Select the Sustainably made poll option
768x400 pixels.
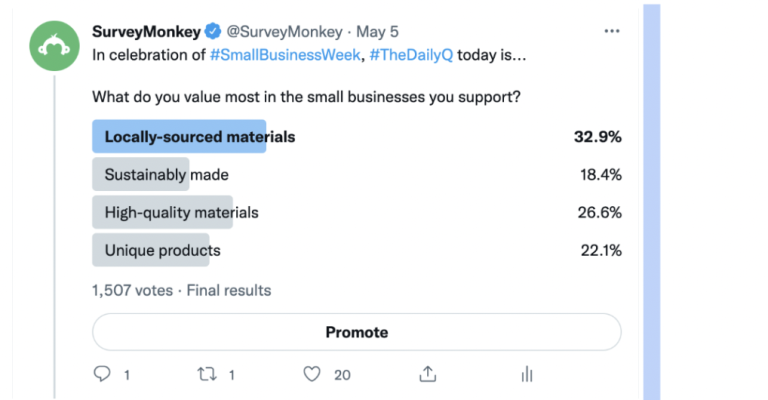[357, 174]
